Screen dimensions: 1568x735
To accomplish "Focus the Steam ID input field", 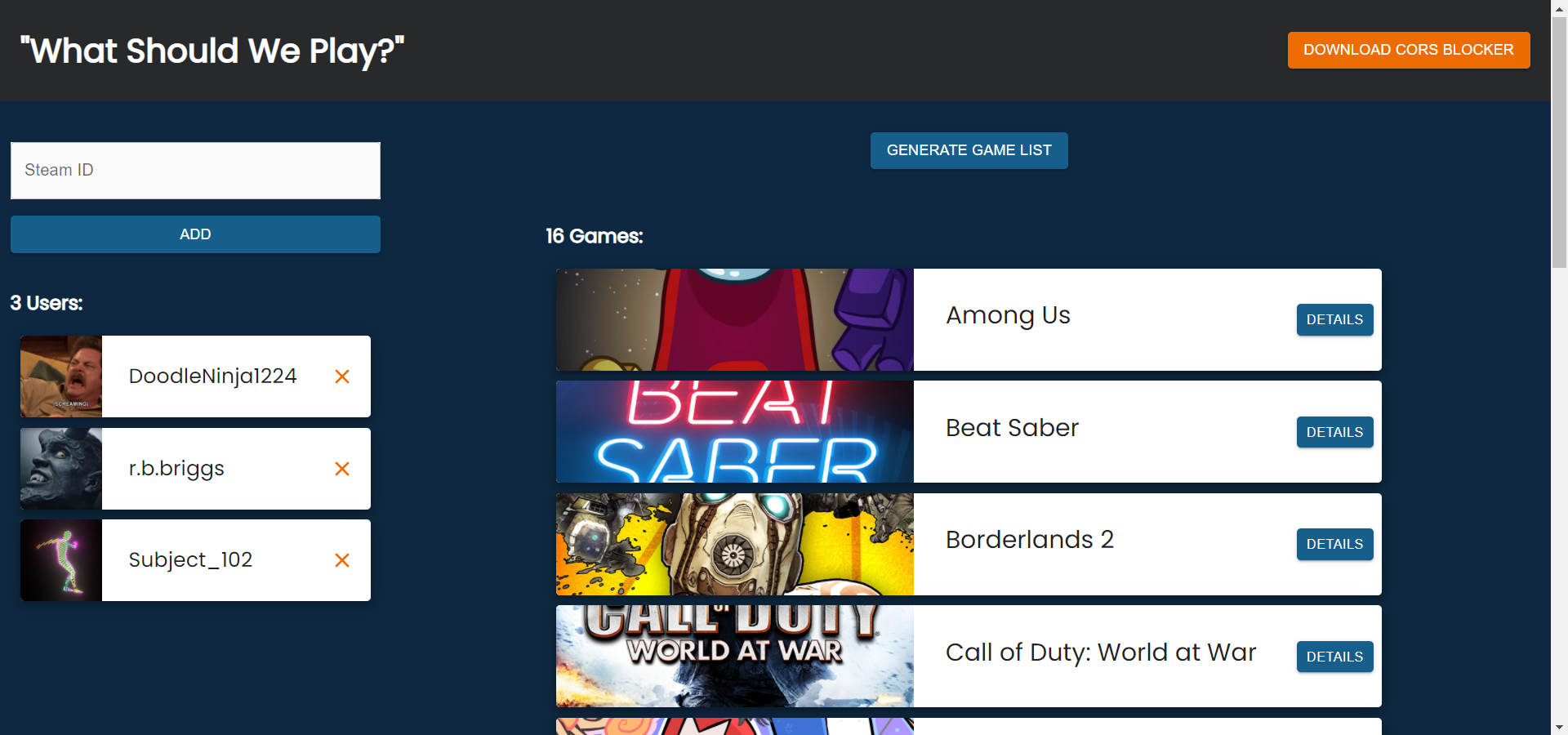I will pos(195,171).
